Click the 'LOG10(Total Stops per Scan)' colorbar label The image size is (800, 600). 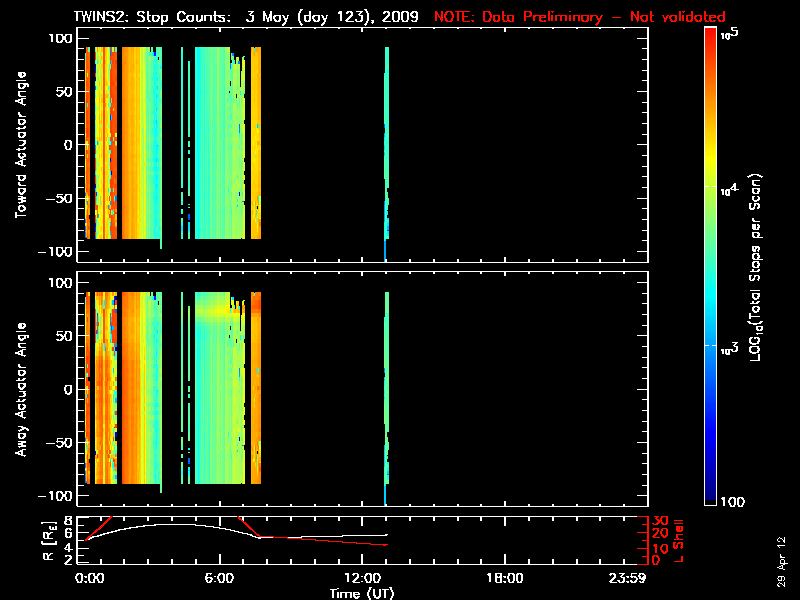[758, 265]
